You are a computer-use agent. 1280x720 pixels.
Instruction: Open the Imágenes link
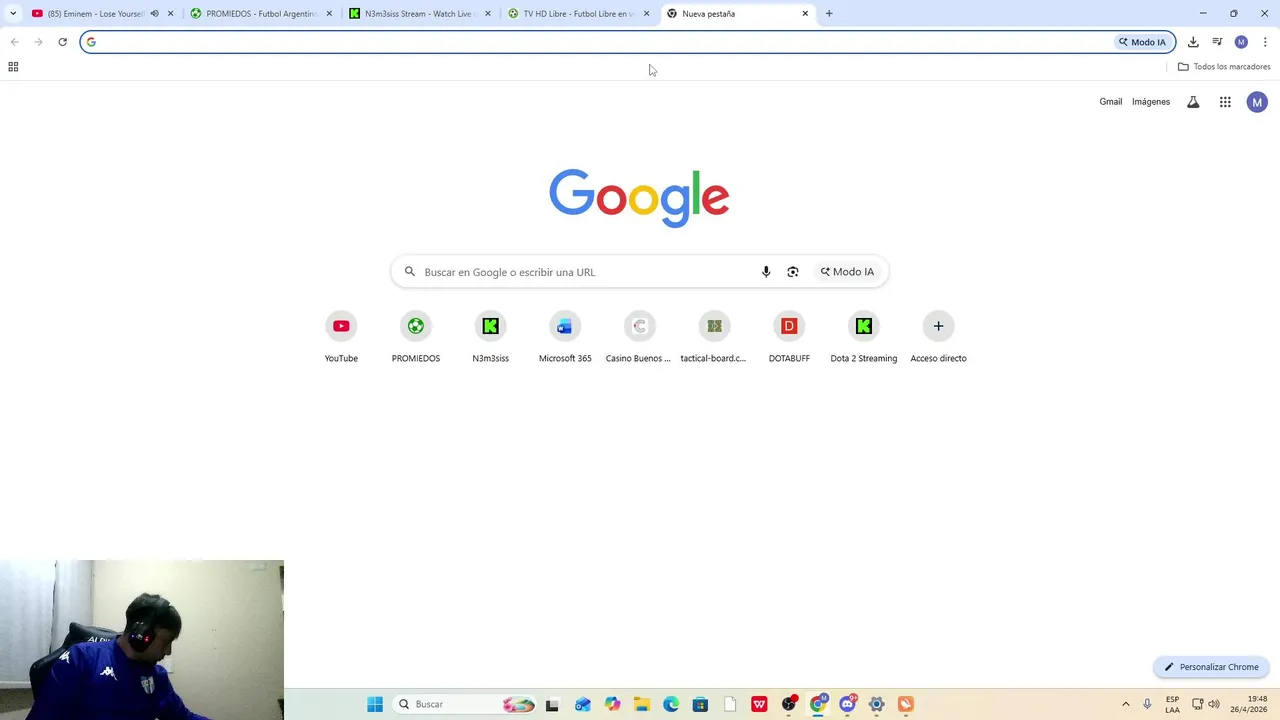(x=1151, y=102)
